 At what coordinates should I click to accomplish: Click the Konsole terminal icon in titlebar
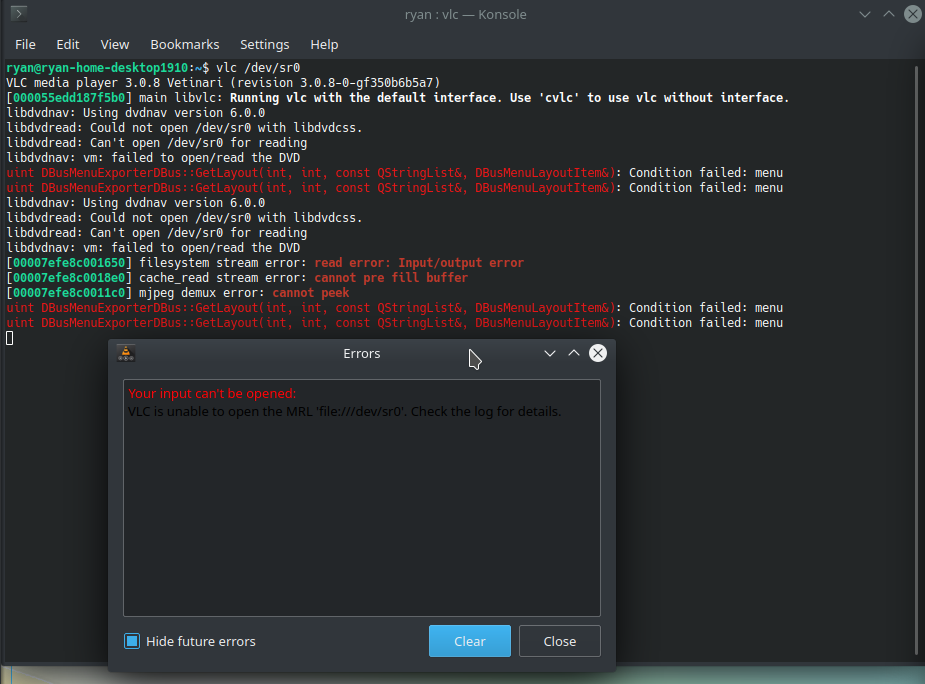(x=19, y=14)
